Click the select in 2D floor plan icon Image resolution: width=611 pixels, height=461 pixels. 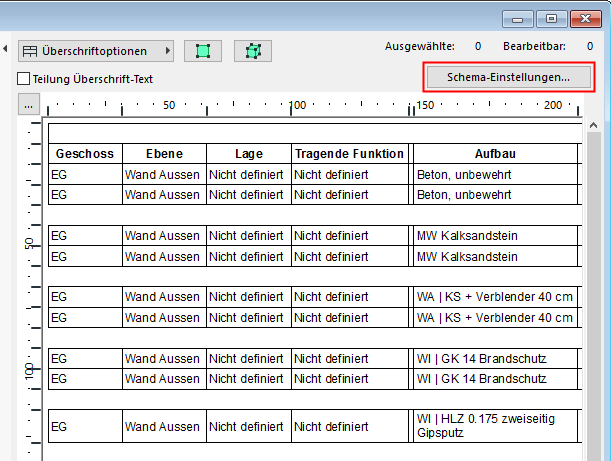click(x=203, y=51)
